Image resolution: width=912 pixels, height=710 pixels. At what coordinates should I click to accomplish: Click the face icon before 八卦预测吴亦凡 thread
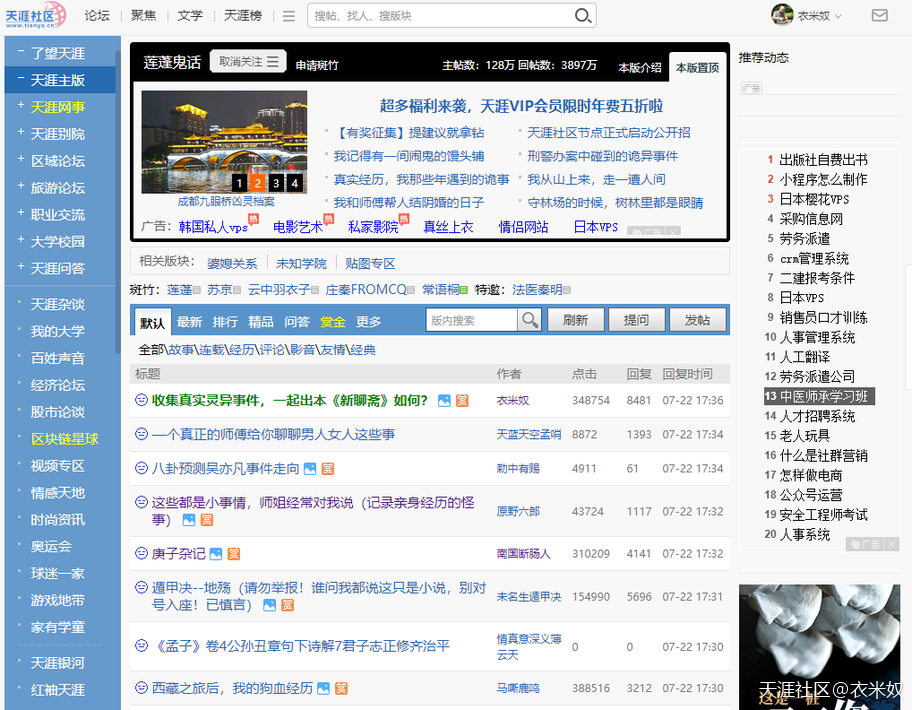[x=141, y=468]
